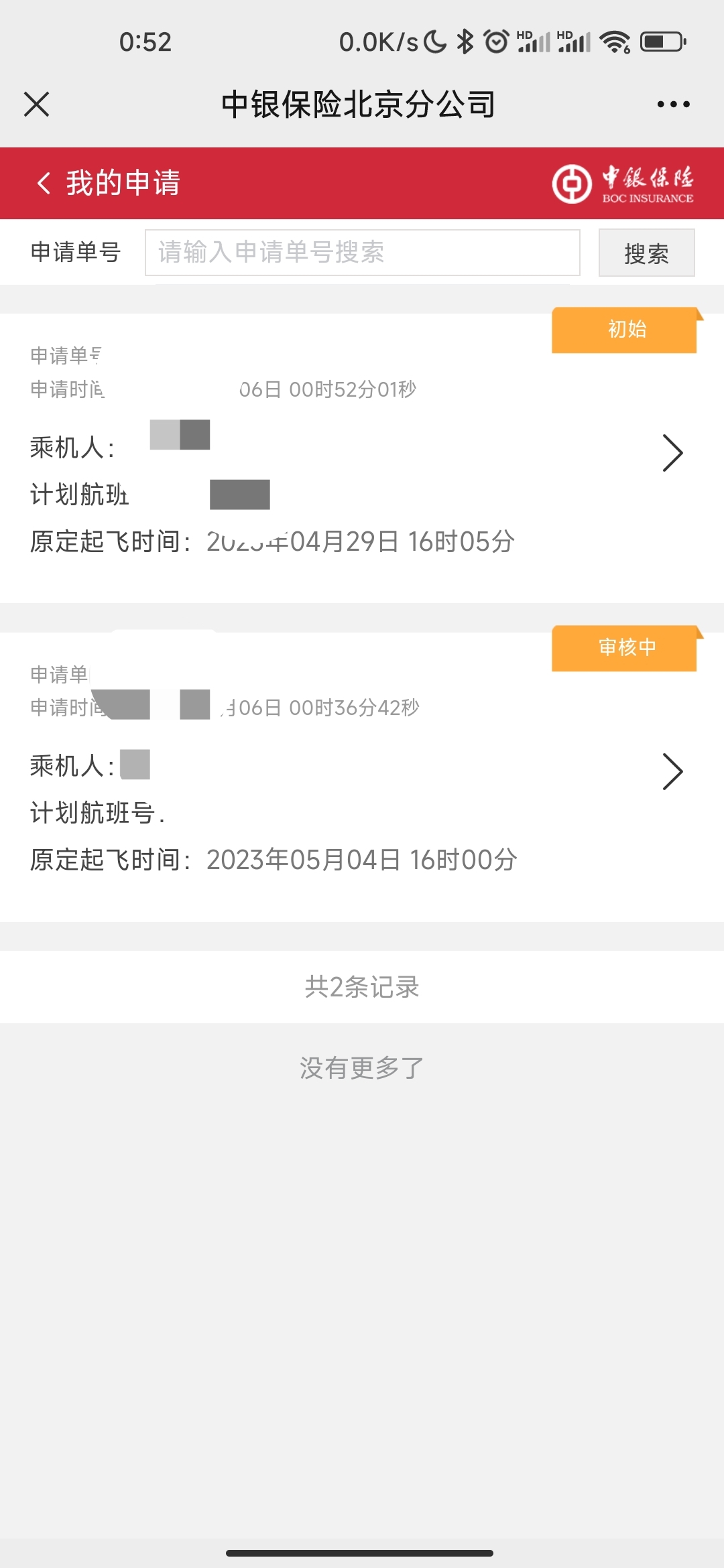Focus the 申请单号 search input field
Screen dimensions: 724x1568
click(363, 253)
